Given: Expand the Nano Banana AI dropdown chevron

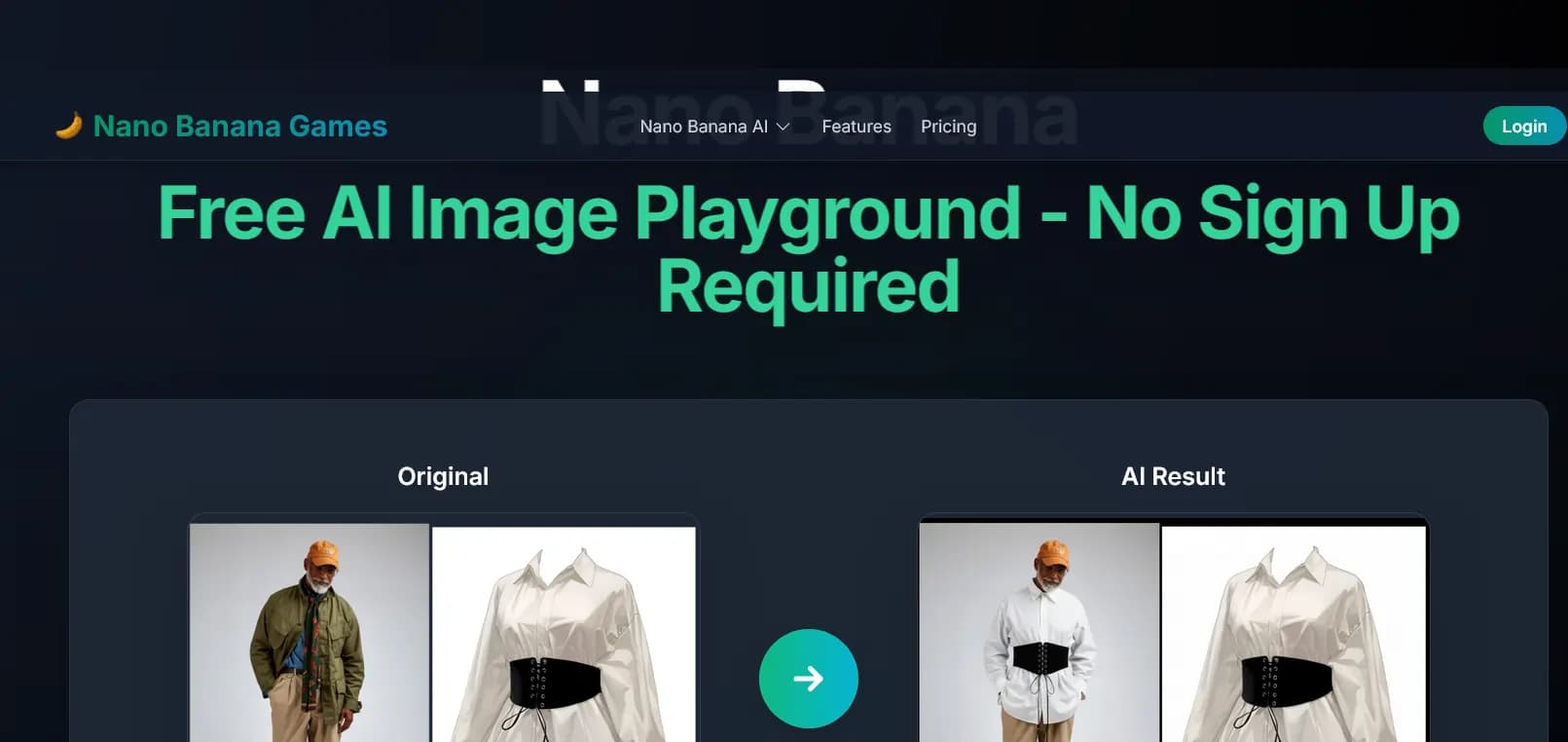Looking at the screenshot, I should (x=783, y=127).
